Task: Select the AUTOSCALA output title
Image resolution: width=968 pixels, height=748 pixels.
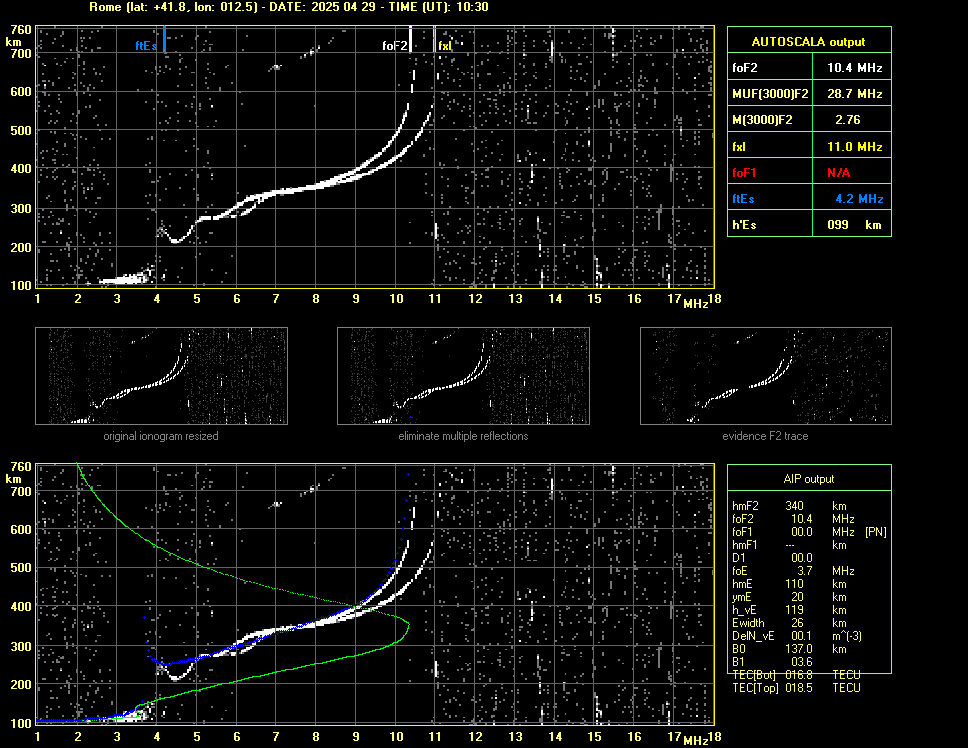Action: [x=808, y=42]
